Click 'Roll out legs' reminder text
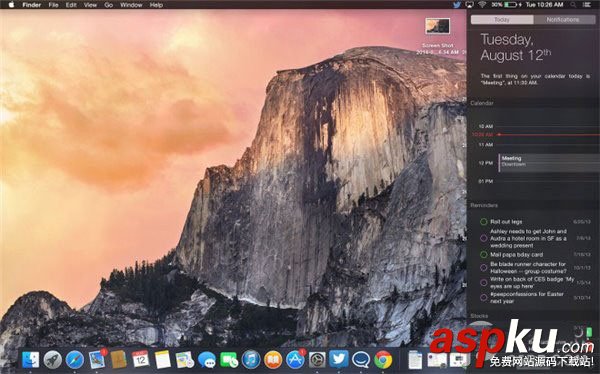 (506, 222)
